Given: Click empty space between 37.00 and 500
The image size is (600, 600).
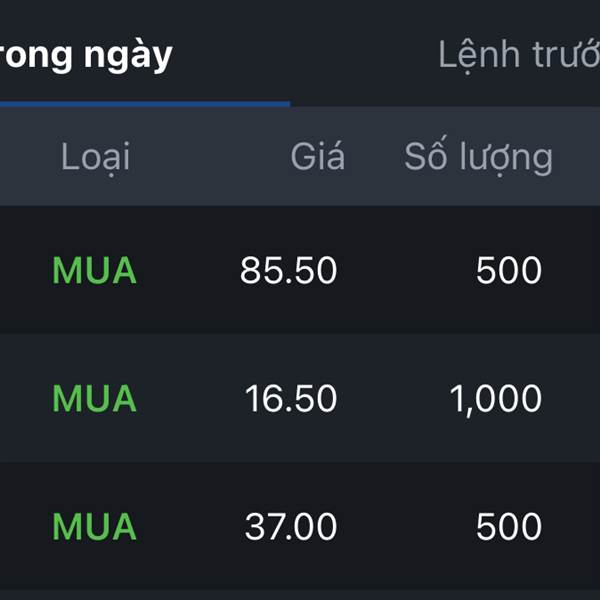Looking at the screenshot, I should point(406,527).
